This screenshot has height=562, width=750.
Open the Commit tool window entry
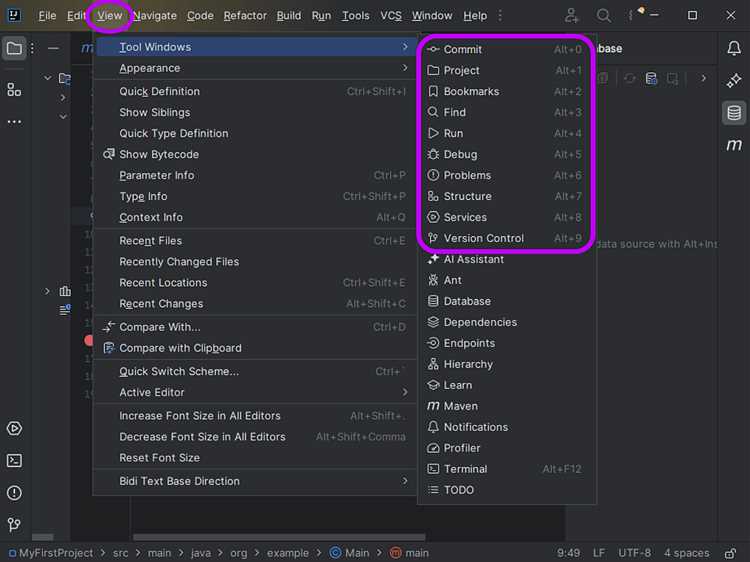pyautogui.click(x=506, y=49)
